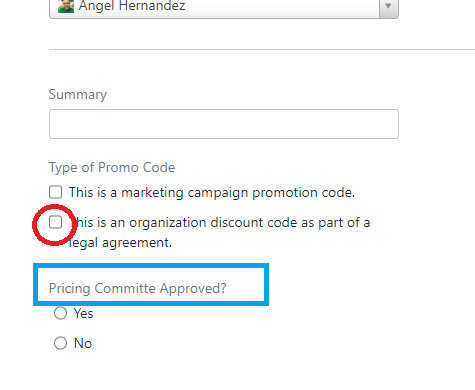Click the Angel Hernandez avatar picture
The image size is (475, 390).
coord(66,6)
